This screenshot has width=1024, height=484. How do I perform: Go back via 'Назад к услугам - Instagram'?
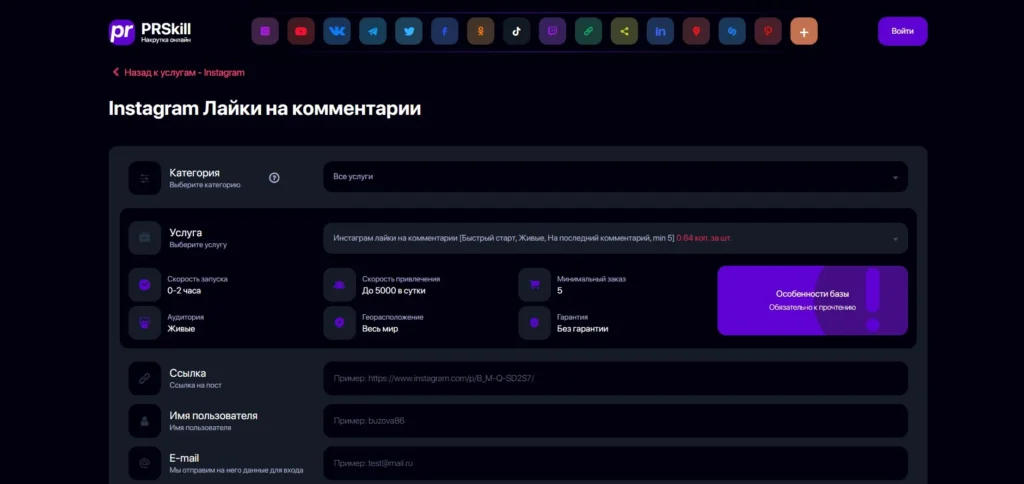[x=178, y=73]
